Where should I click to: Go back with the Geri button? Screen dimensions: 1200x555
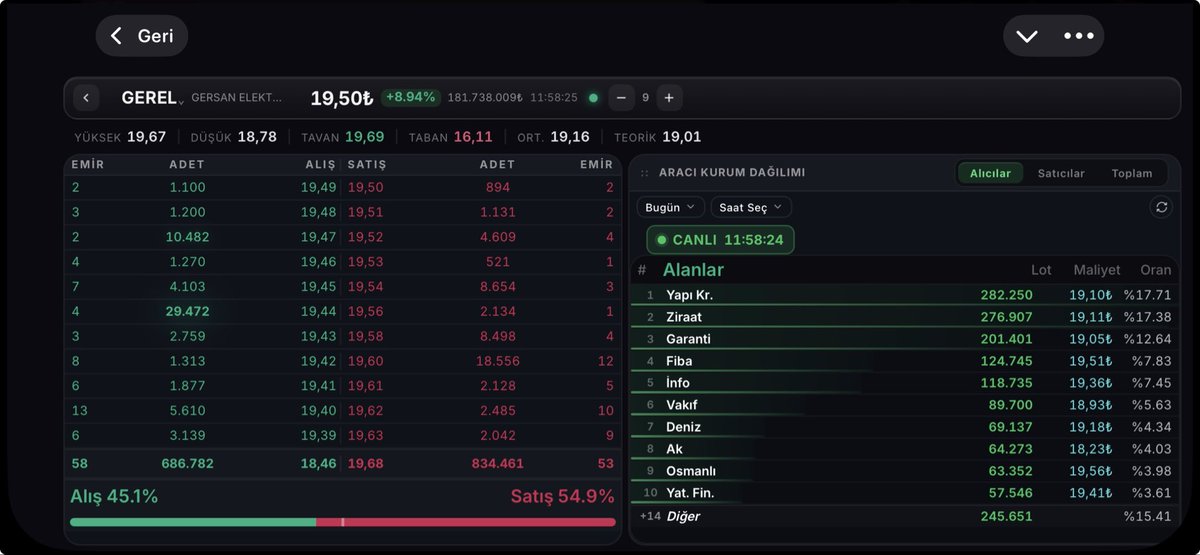click(x=142, y=36)
